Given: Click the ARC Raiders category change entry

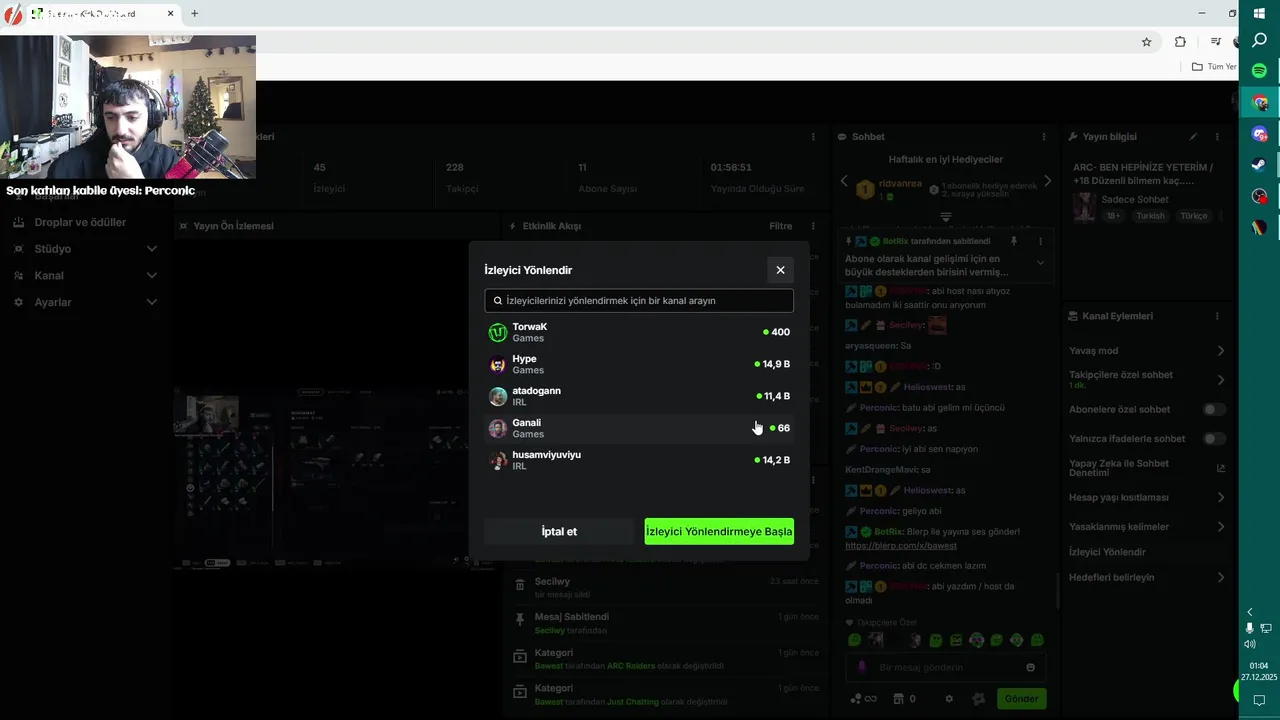Looking at the screenshot, I should [665, 659].
